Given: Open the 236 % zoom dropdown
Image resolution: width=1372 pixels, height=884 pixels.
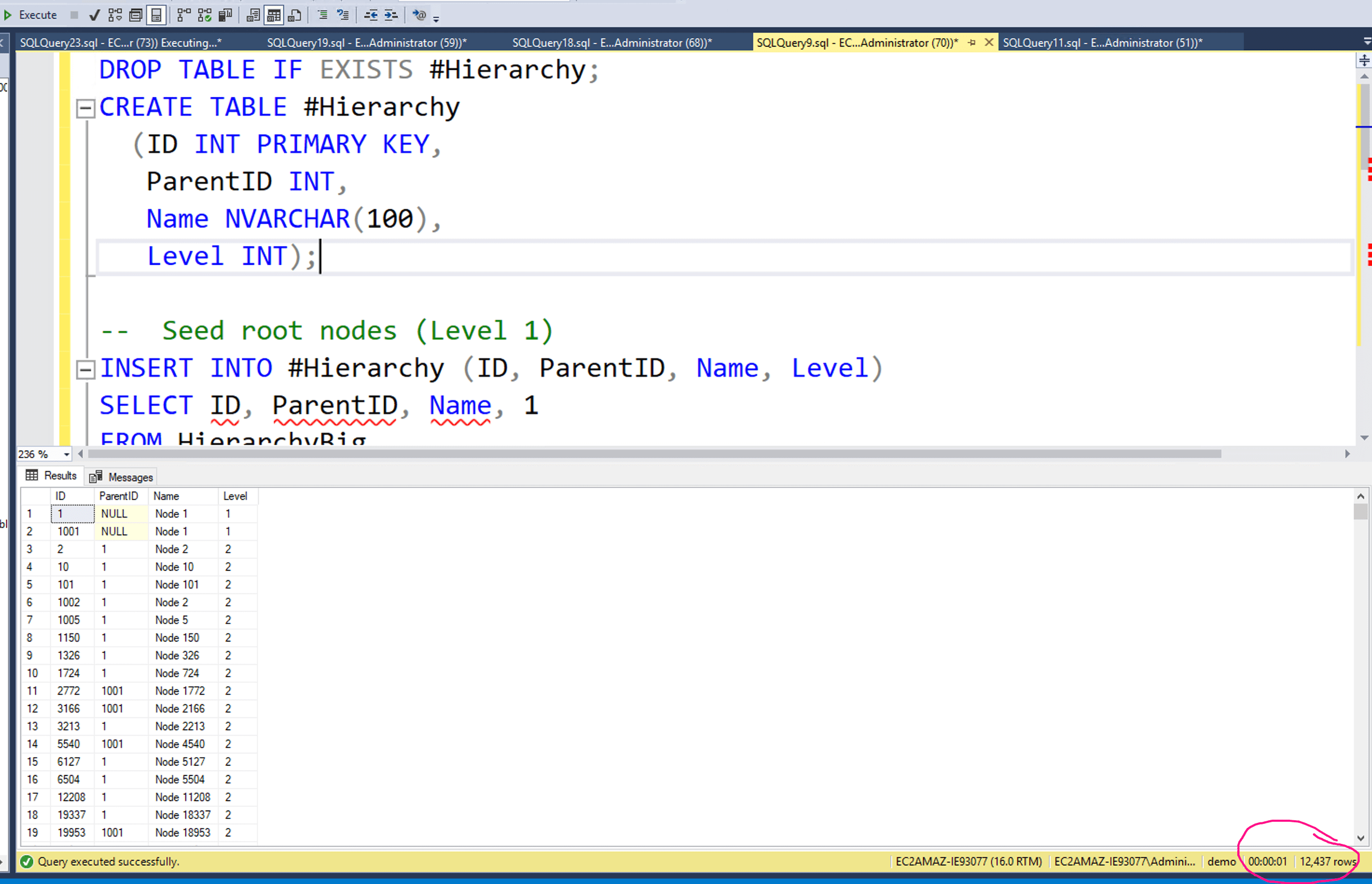Looking at the screenshot, I should [66, 455].
